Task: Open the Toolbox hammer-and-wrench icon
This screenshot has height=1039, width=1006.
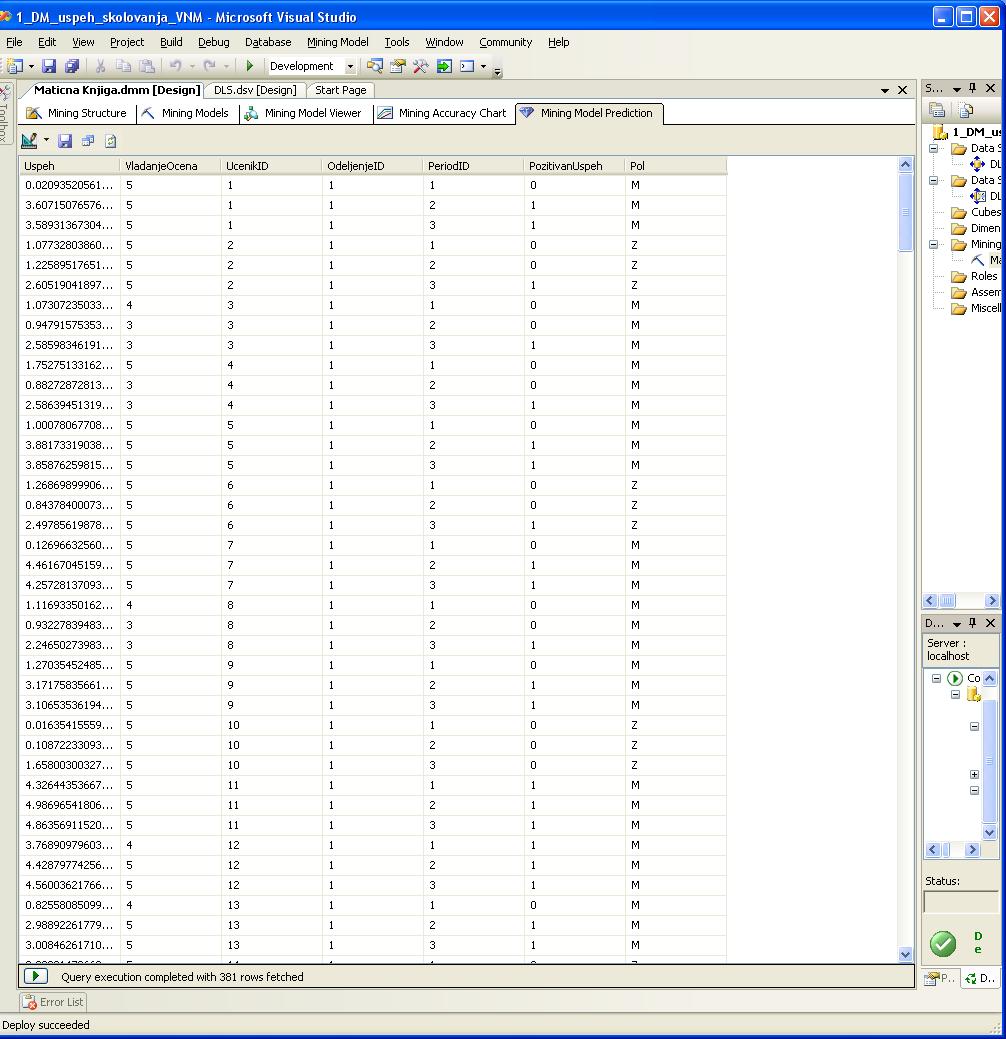Action: (x=421, y=66)
